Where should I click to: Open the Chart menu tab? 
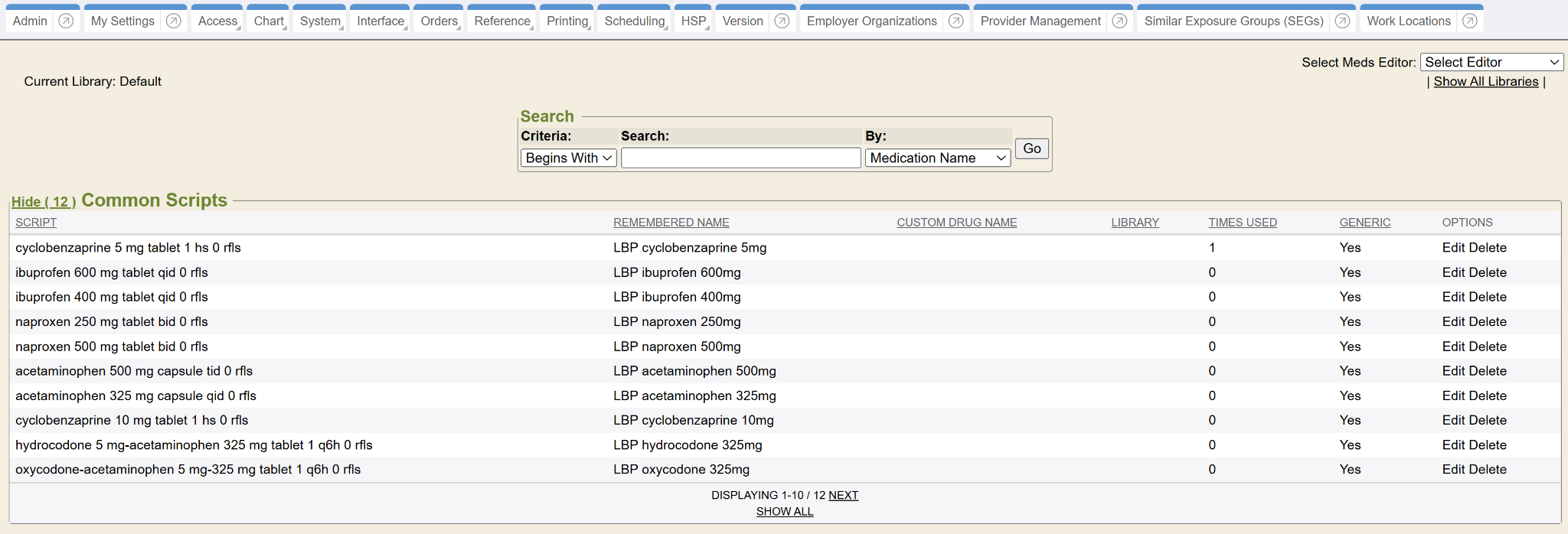pyautogui.click(x=269, y=21)
